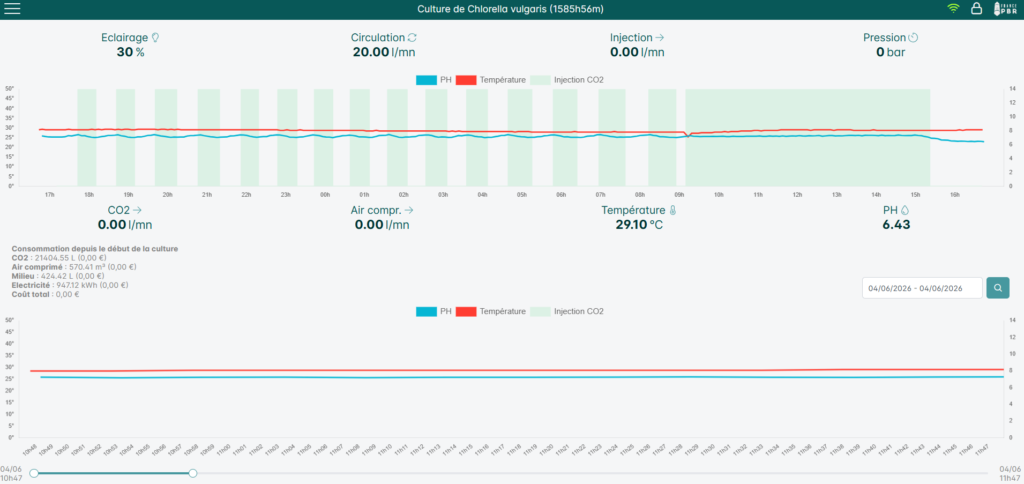This screenshot has width=1024, height=484.
Task: Click the '04/06 10h47' slider start label
Action: click(x=11, y=474)
